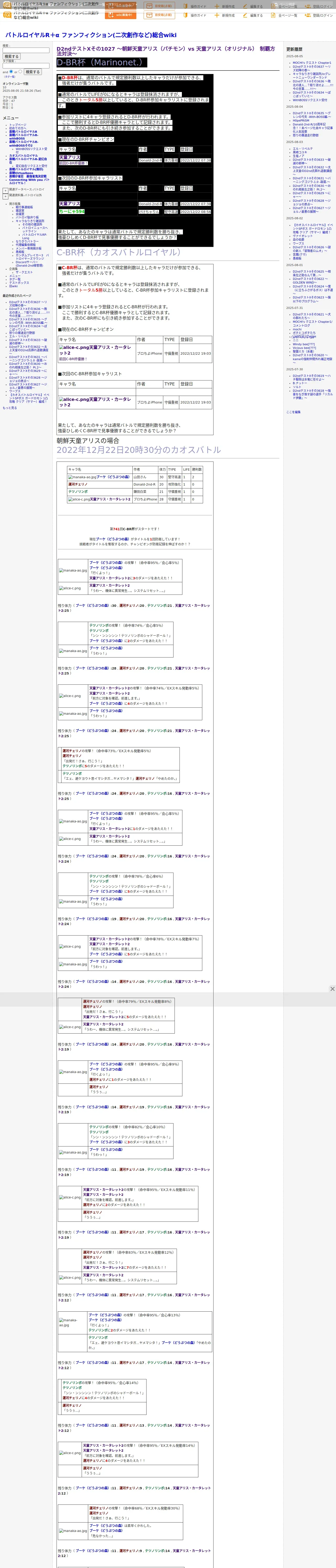Open 黒崎コユキ in update history

[300, 152]
